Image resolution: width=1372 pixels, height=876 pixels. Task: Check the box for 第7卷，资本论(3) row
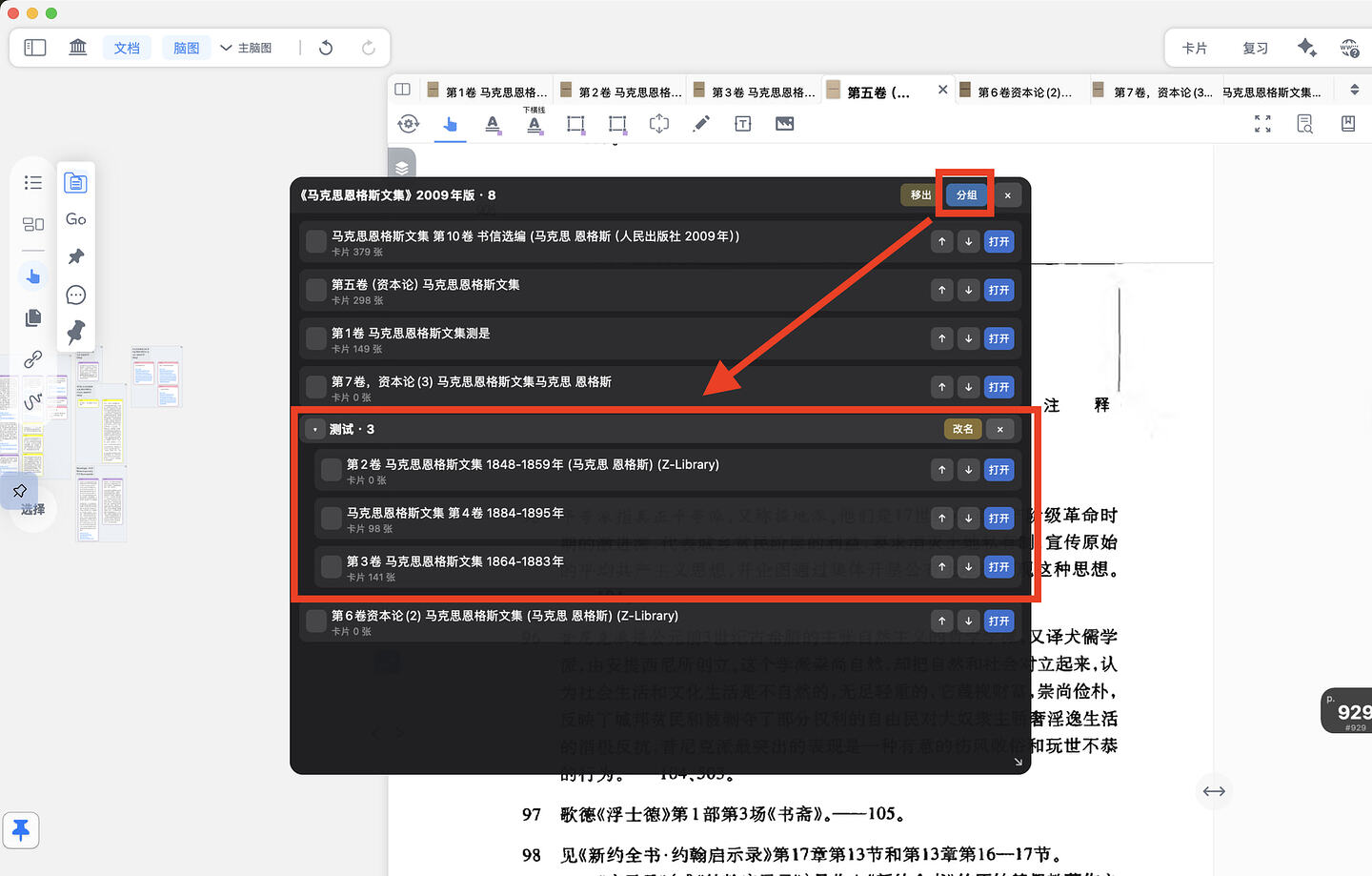[316, 387]
